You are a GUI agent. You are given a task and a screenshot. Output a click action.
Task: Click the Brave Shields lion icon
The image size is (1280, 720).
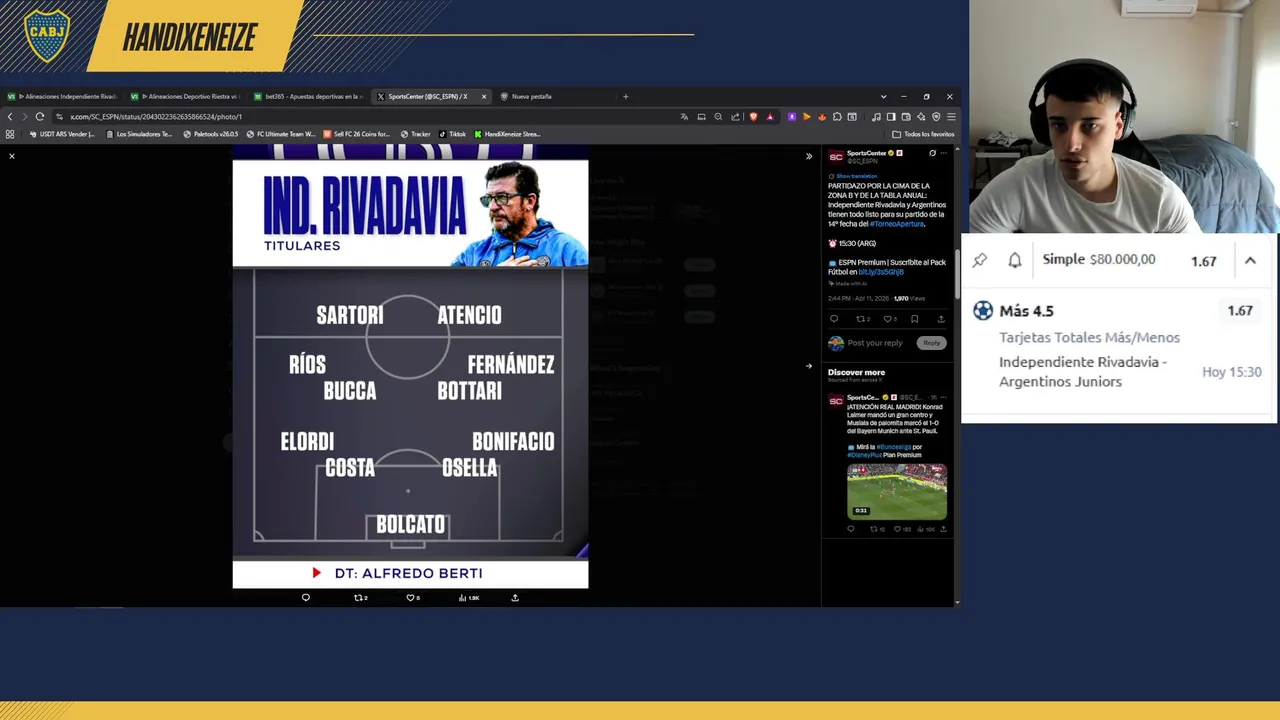coord(753,117)
